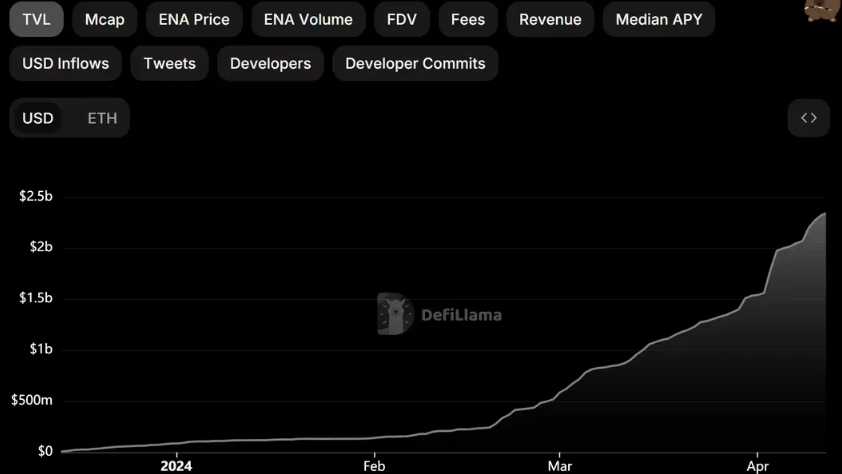842x474 pixels.
Task: Show Developers metric on chart
Action: [x=271, y=63]
